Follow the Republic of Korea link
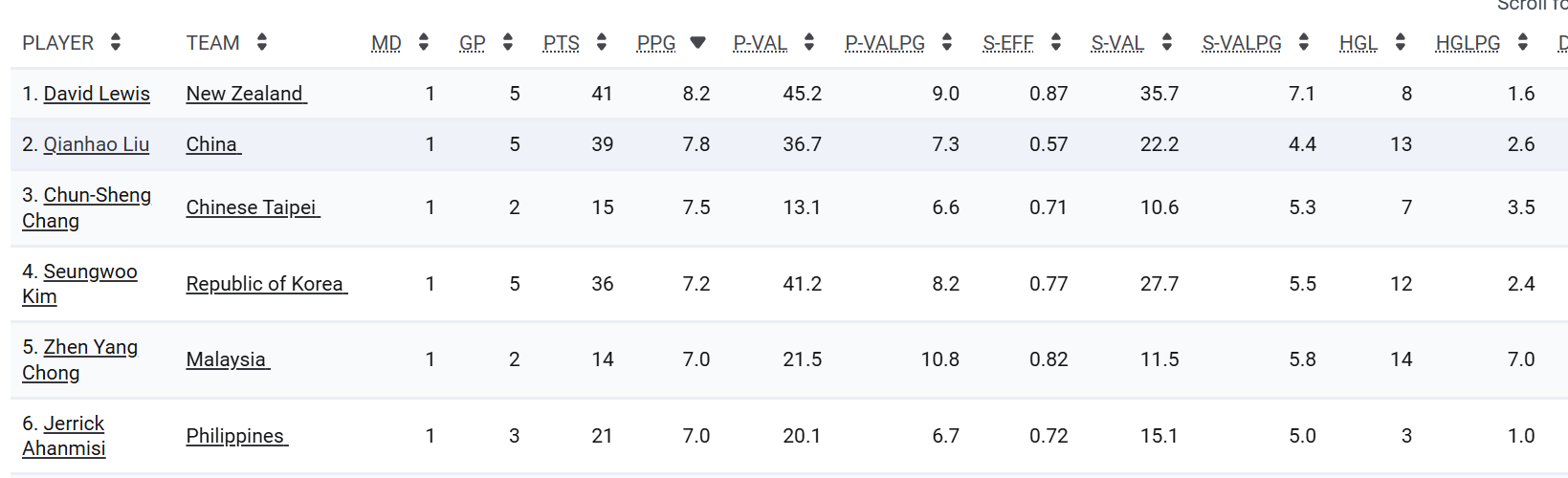 tap(265, 284)
